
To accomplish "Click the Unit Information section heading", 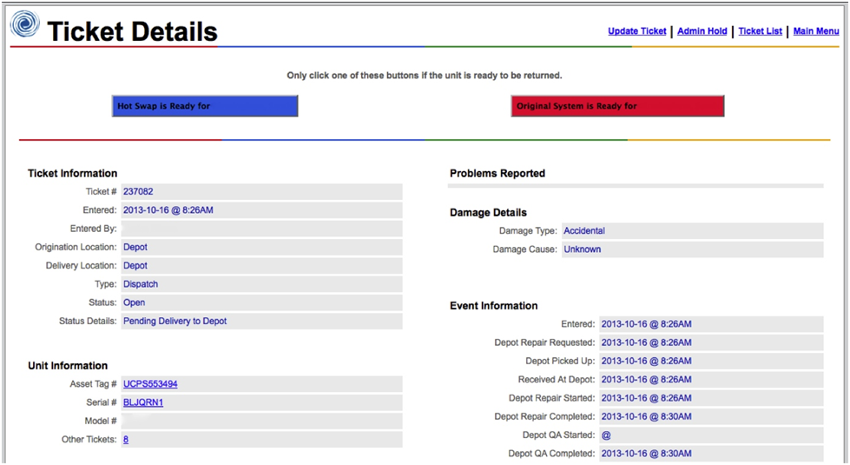I will coord(68,366).
